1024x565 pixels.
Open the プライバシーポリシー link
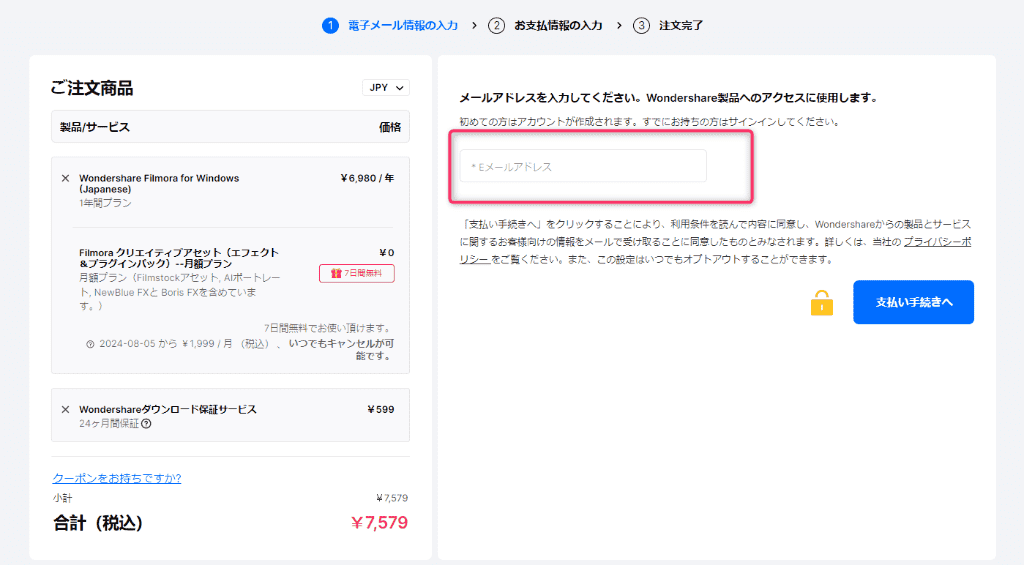click(937, 243)
